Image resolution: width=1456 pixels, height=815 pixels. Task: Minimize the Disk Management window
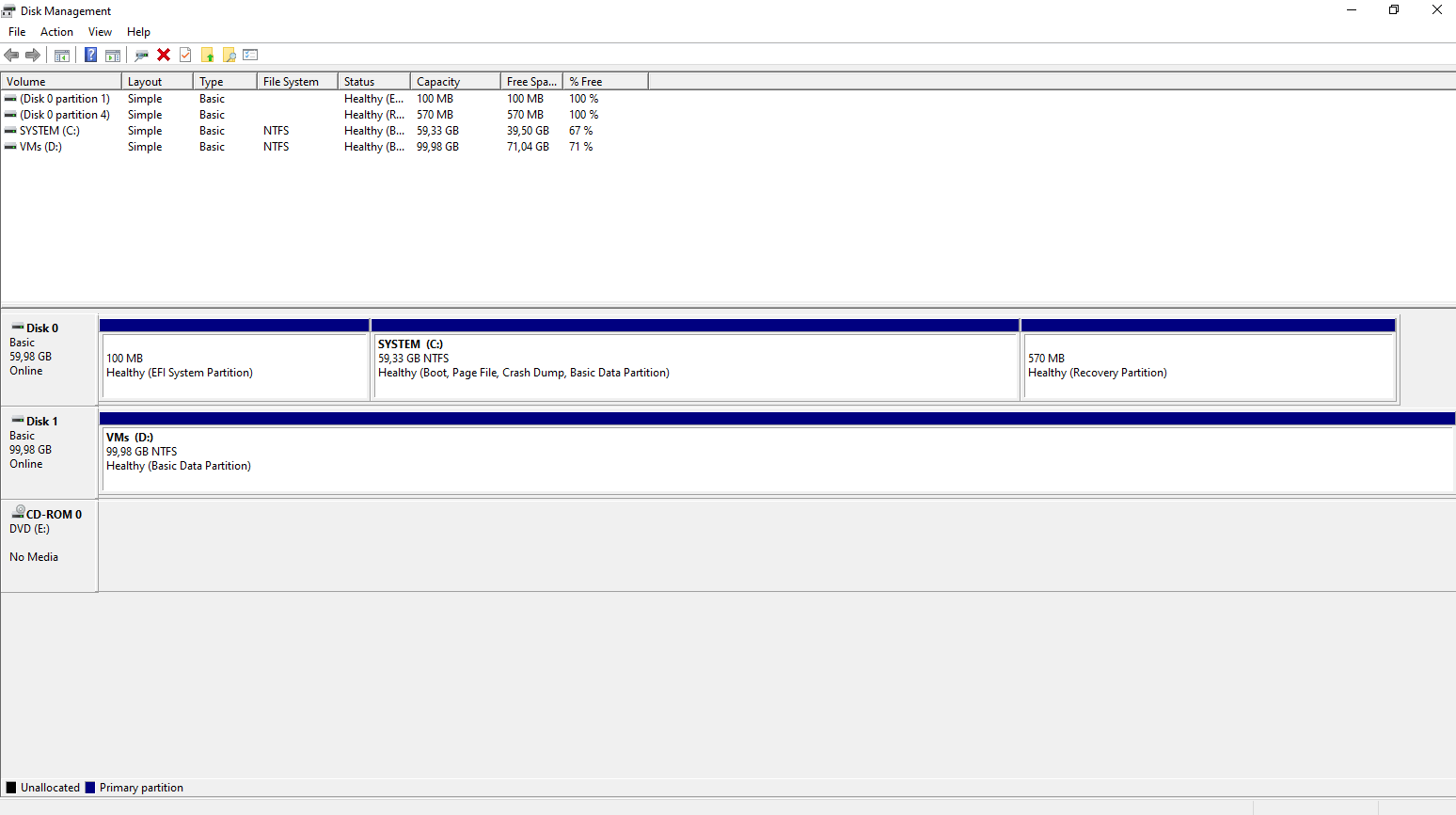[1352, 10]
